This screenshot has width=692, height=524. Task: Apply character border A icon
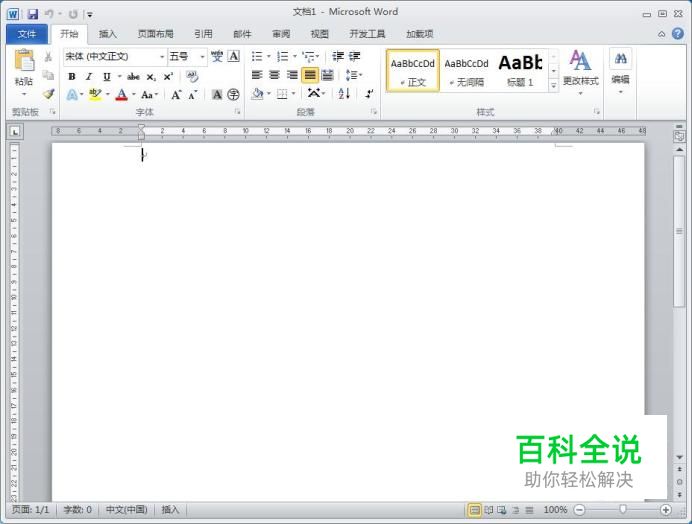[x=233, y=56]
